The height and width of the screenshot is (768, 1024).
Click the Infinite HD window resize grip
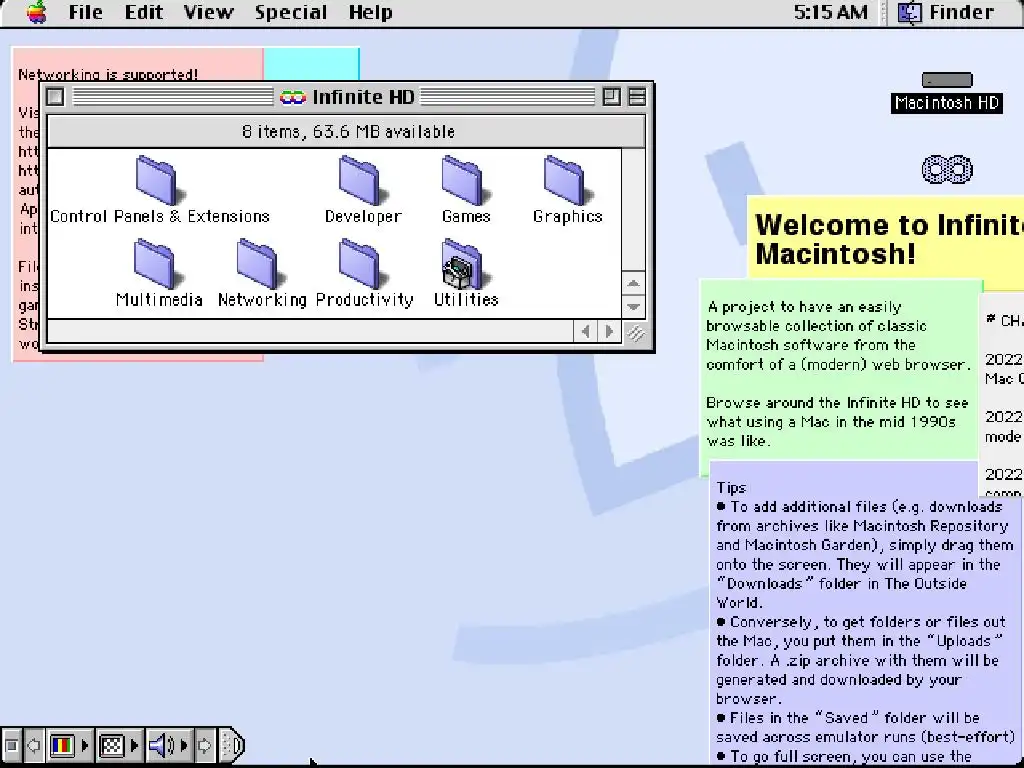tap(635, 333)
